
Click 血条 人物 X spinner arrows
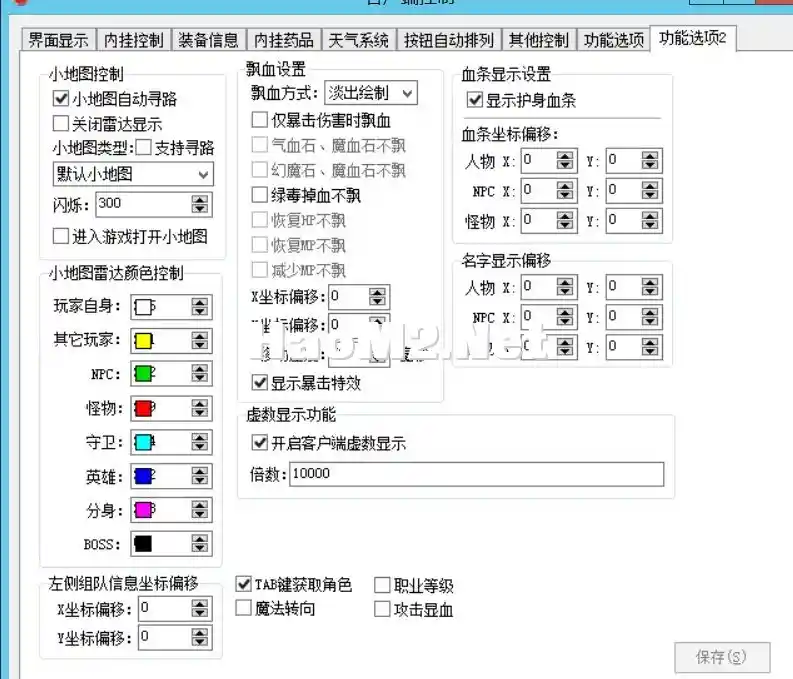pyautogui.click(x=565, y=161)
